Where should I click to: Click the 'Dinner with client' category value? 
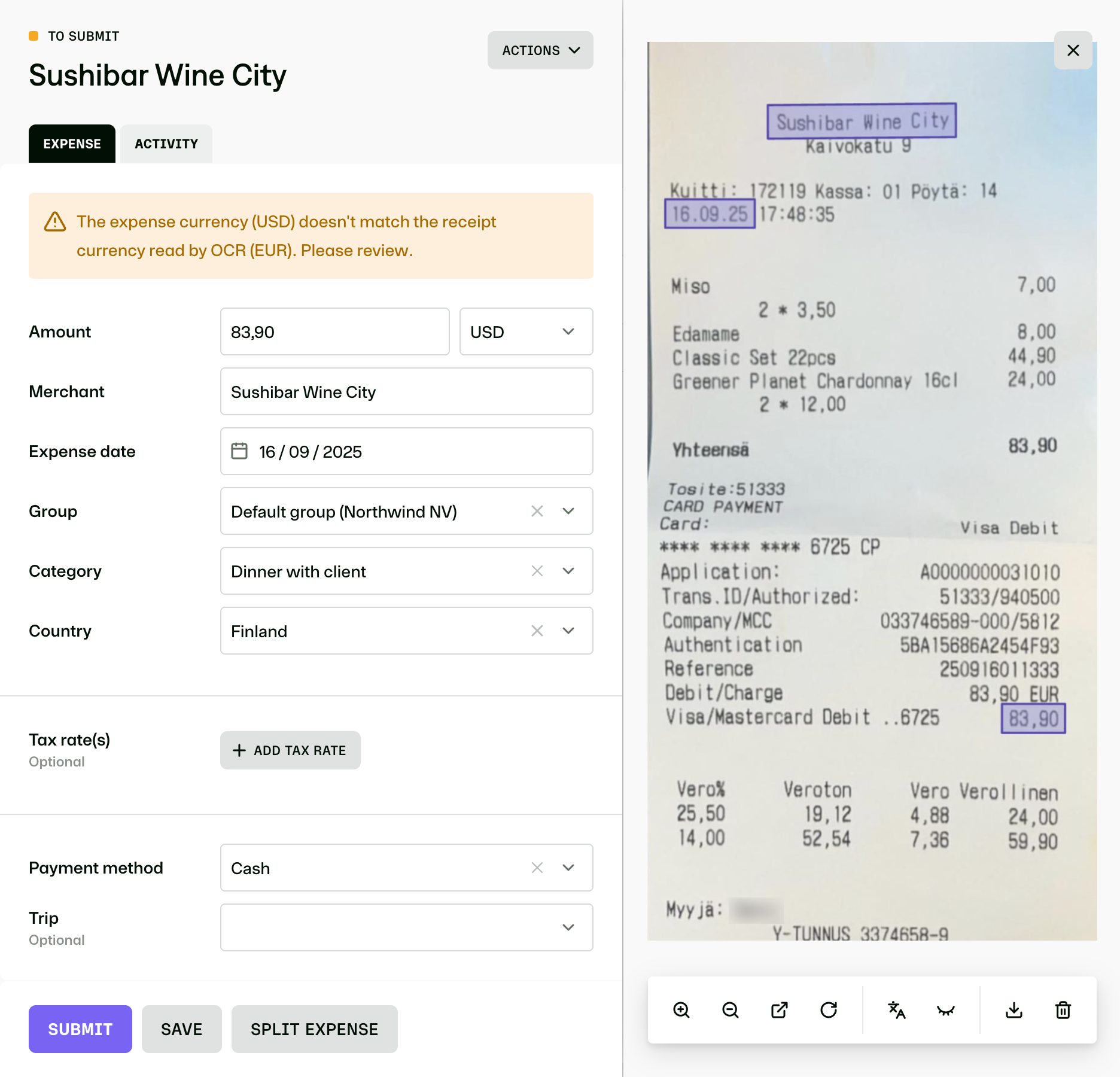[299, 571]
